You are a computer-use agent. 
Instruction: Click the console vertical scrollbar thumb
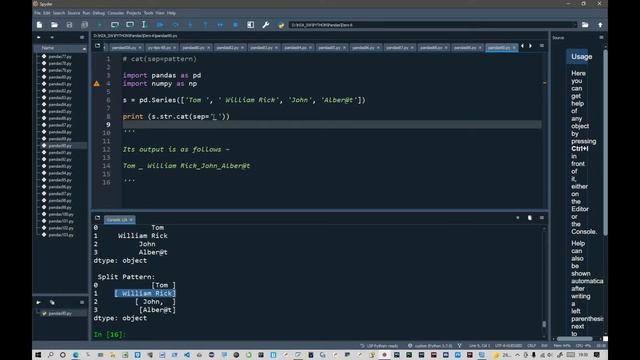pos(544,324)
